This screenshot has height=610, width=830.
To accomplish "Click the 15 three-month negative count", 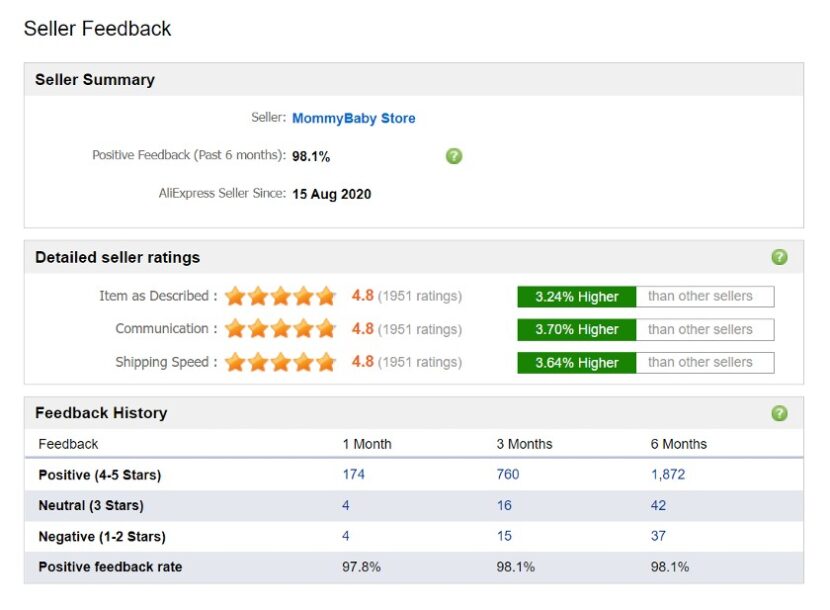I will (503, 536).
